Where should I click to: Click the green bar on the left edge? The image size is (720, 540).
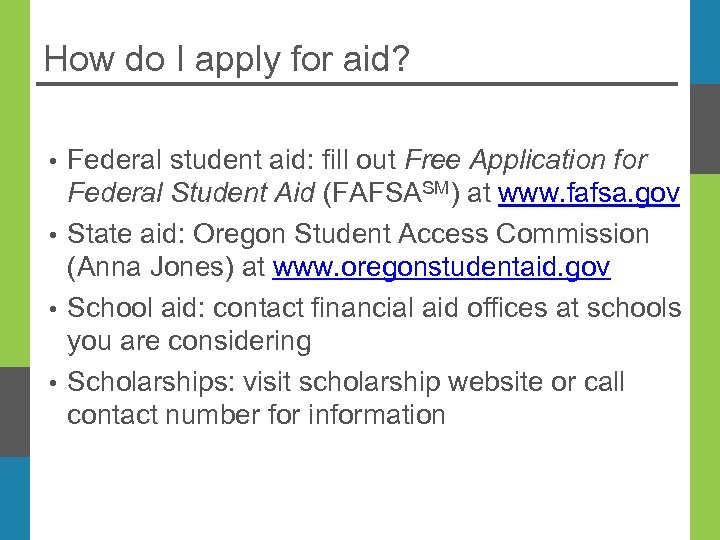coord(14,180)
